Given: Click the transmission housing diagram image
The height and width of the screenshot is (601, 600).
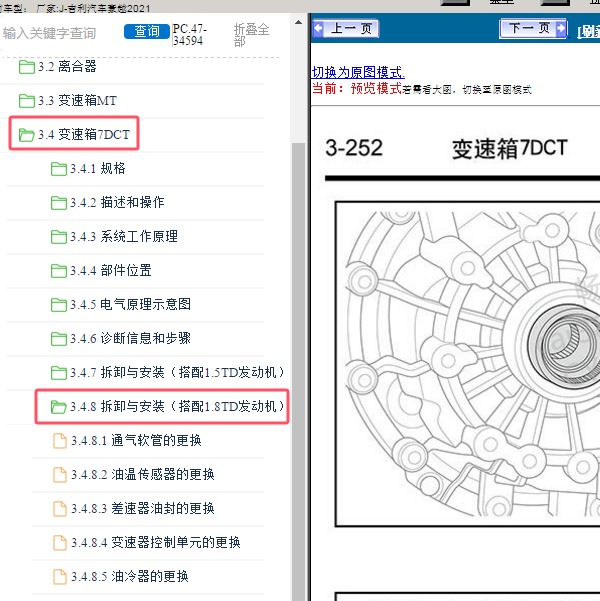Looking at the screenshot, I should (468, 364).
